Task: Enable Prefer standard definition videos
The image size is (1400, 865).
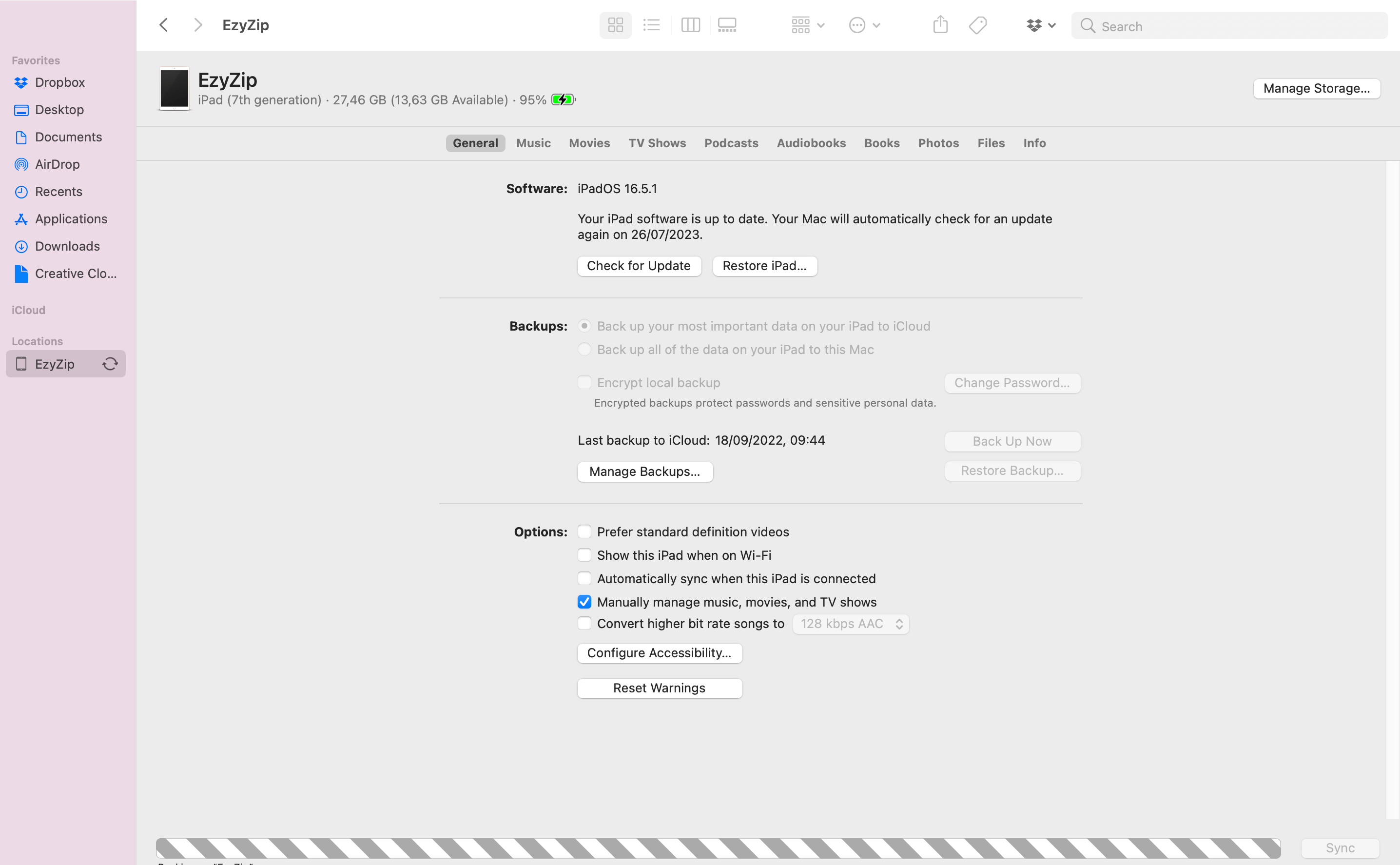Action: [x=584, y=531]
